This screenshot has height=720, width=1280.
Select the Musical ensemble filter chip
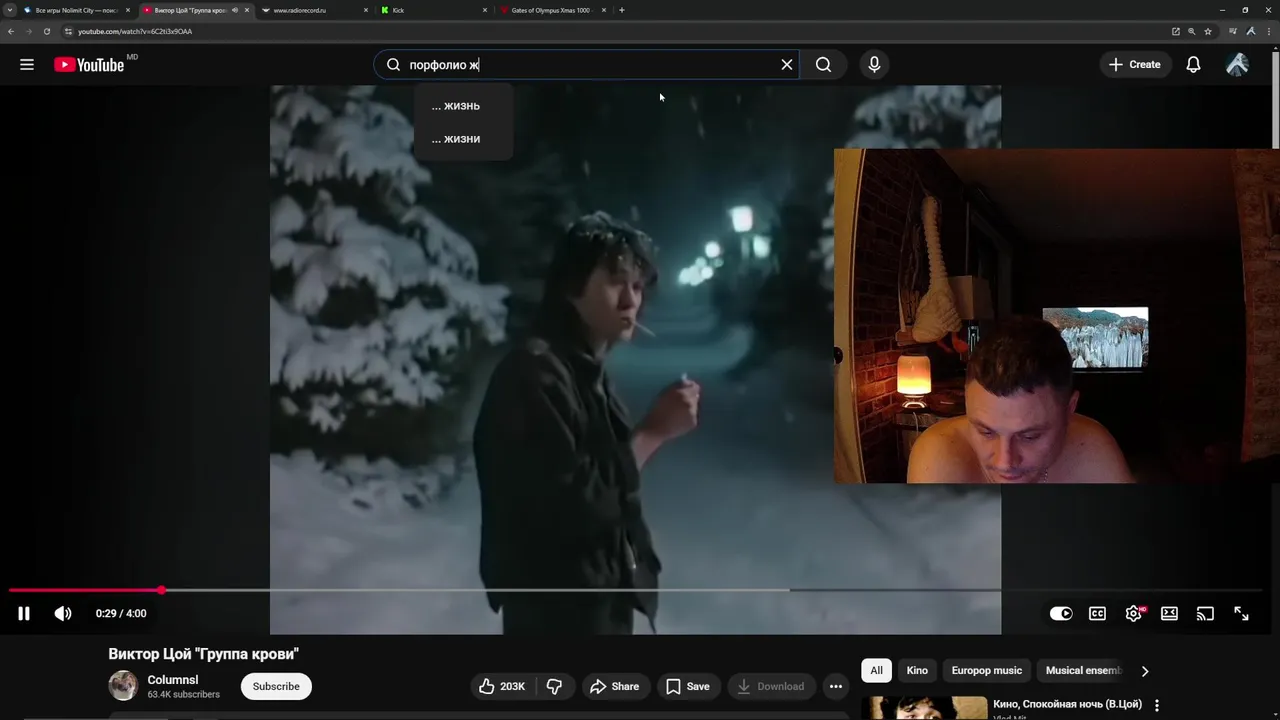click(1083, 671)
